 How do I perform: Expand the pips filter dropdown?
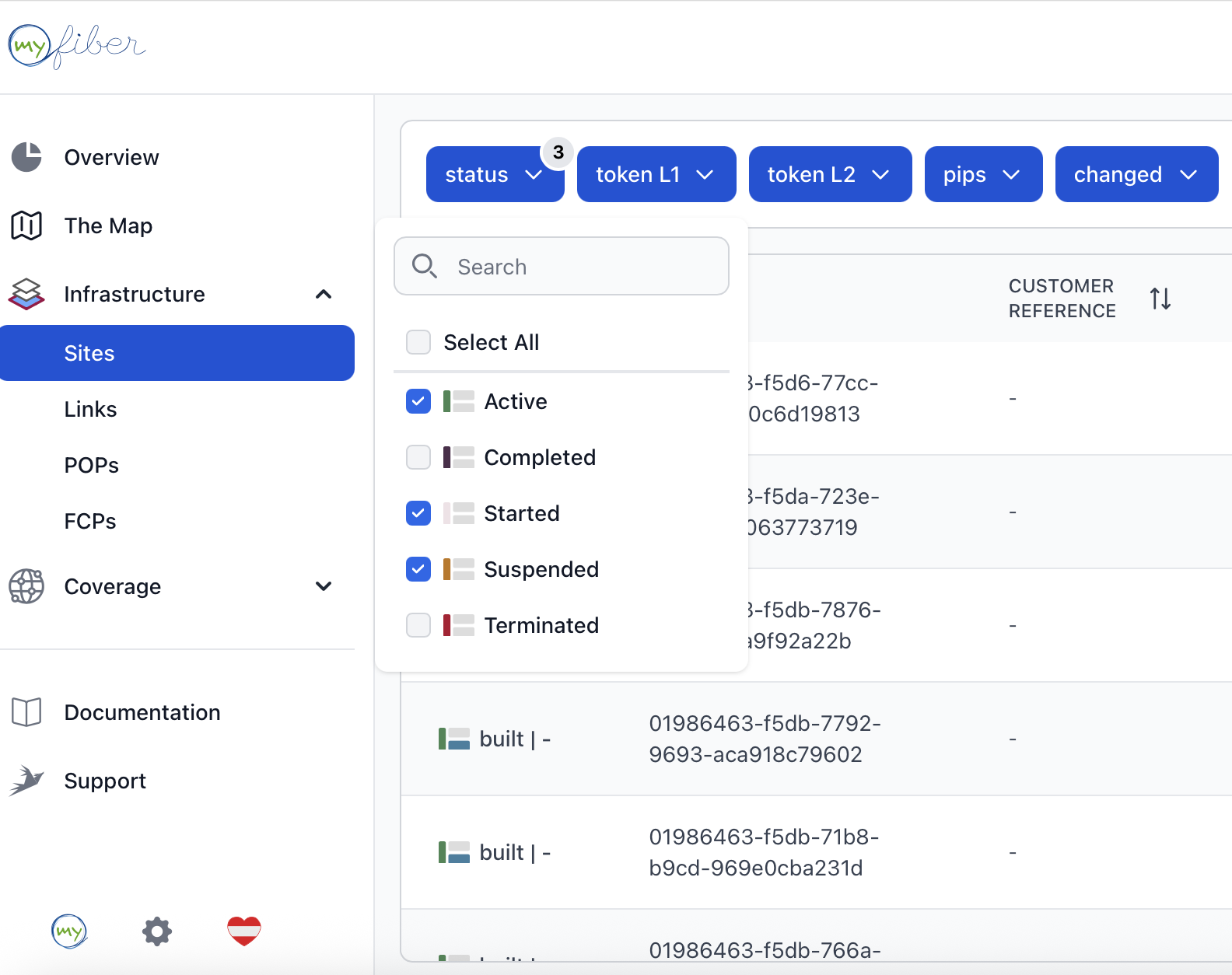982,174
